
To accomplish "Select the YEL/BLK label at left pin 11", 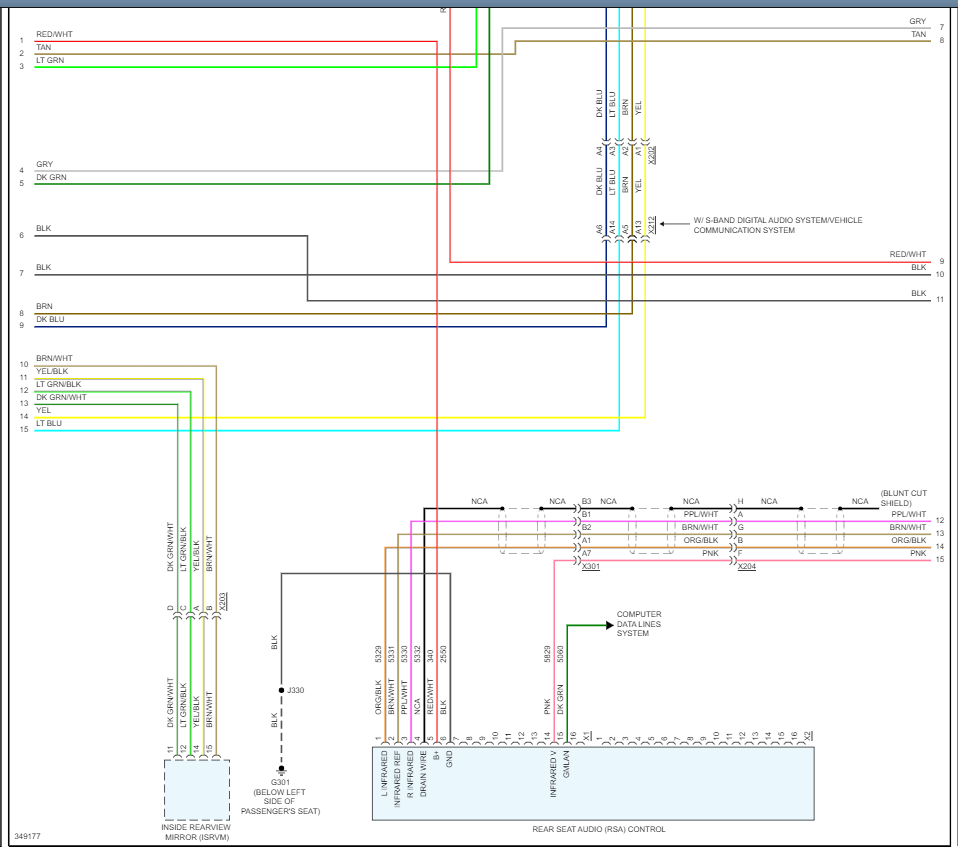I will 52,371.
